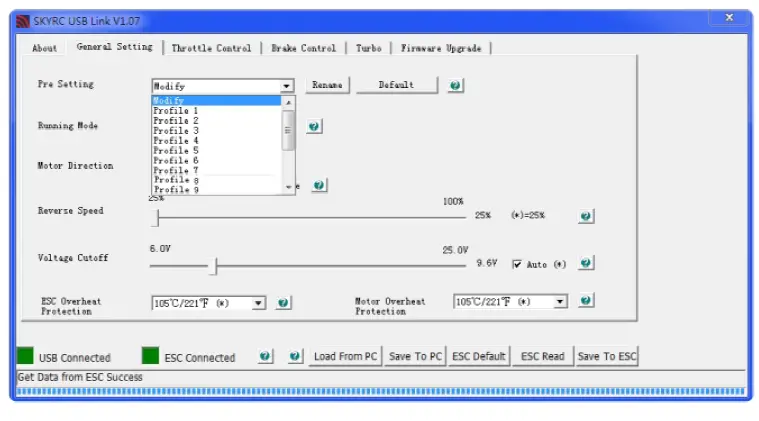The height and width of the screenshot is (421, 759).
Task: Click the help icon next to ESC Connected
Action: [x=265, y=357]
